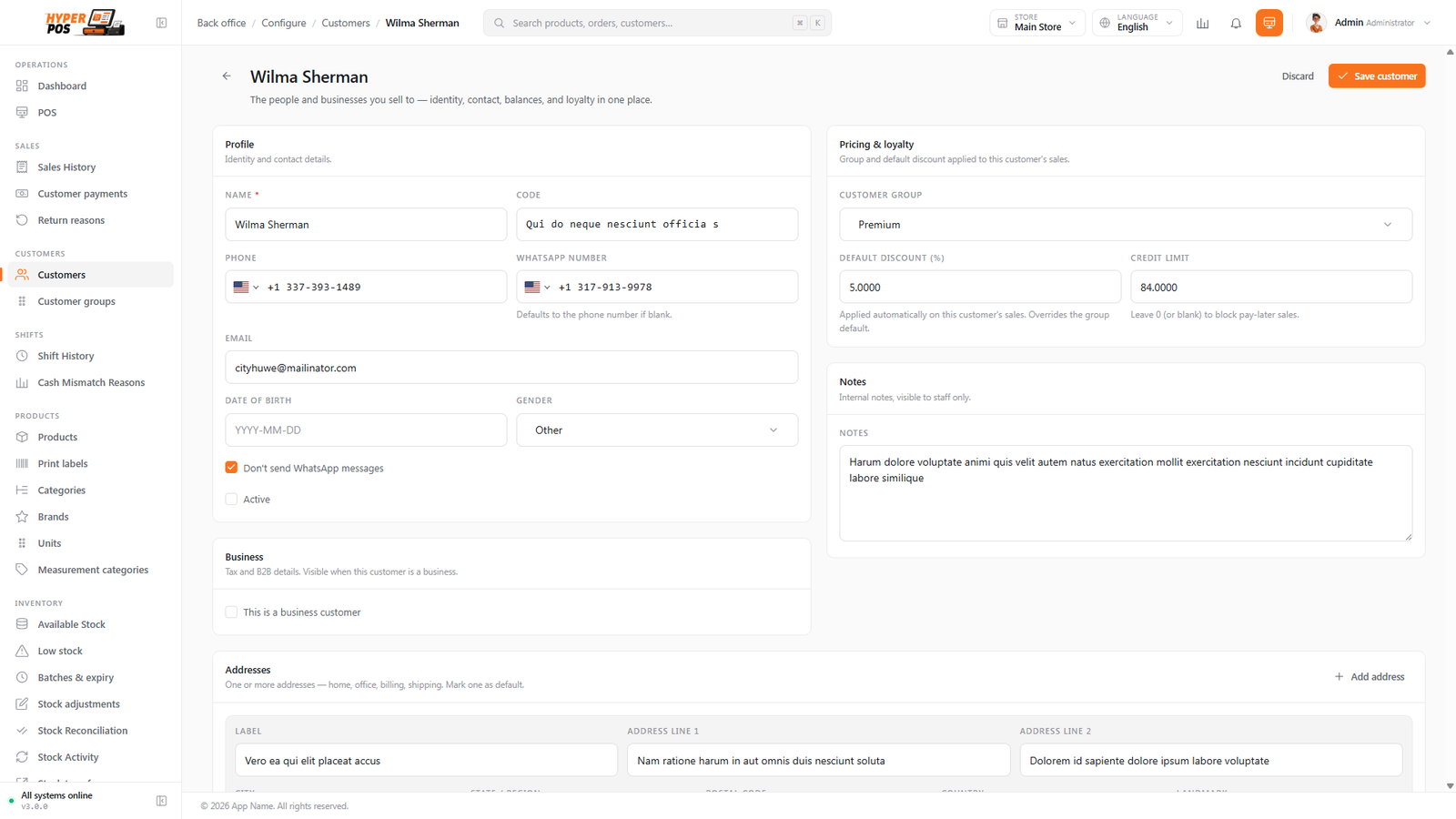
Task: Click the Stock Activity refresh icon
Action: click(x=22, y=757)
